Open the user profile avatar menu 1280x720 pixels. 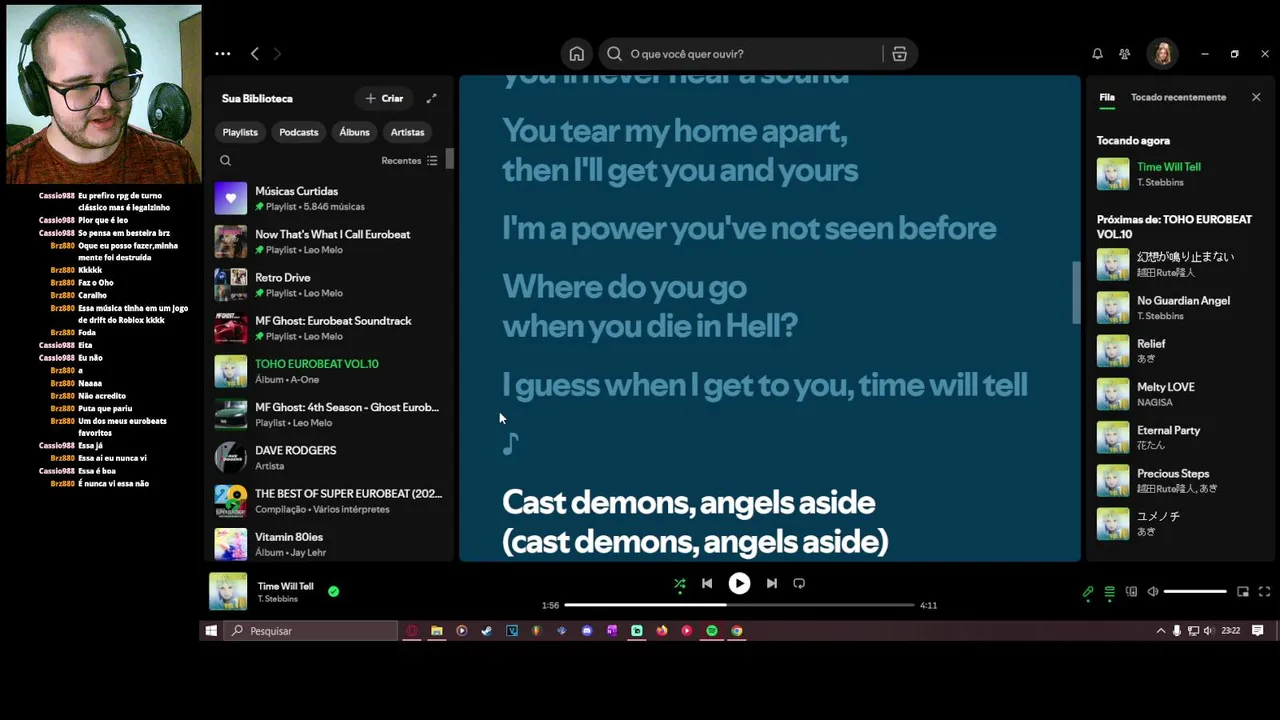pyautogui.click(x=1163, y=54)
